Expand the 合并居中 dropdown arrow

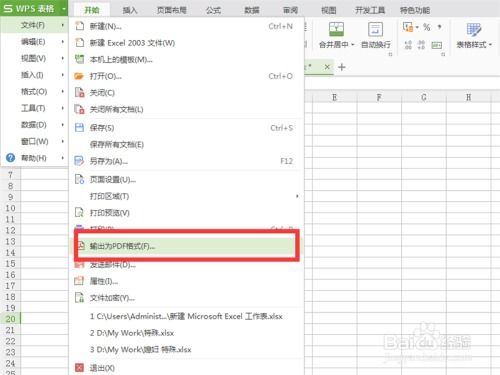353,45
